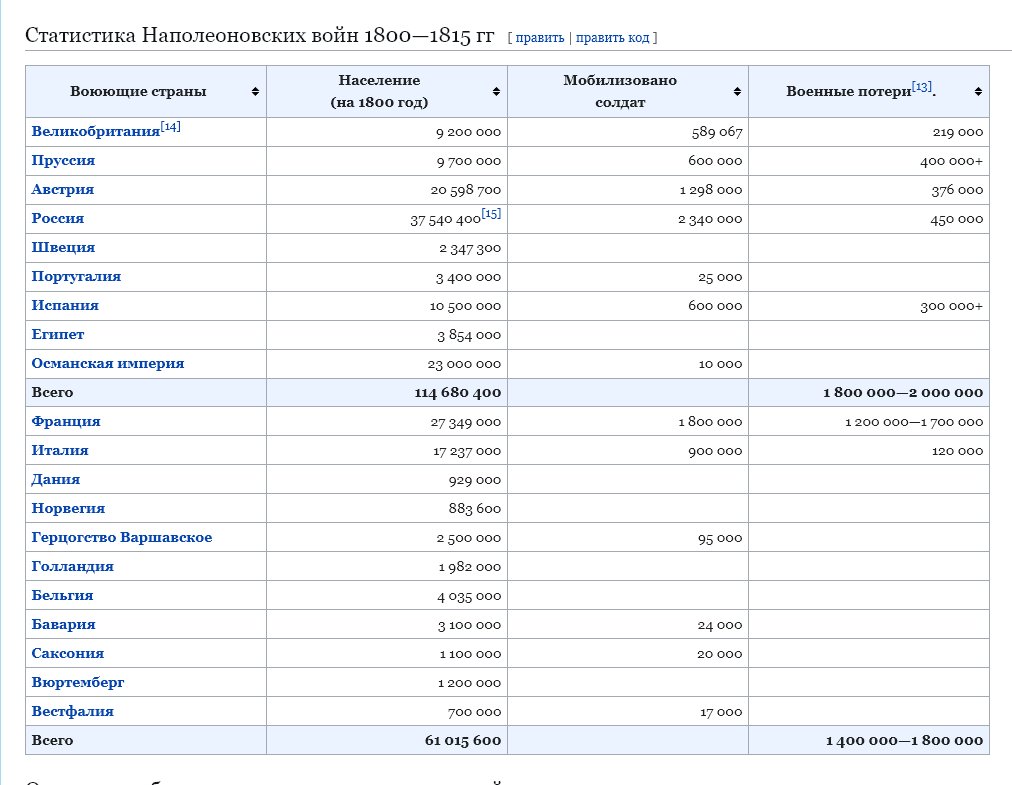Click the Россия link in table
Image resolution: width=1012 pixels, height=785 pixels.
pos(58,219)
